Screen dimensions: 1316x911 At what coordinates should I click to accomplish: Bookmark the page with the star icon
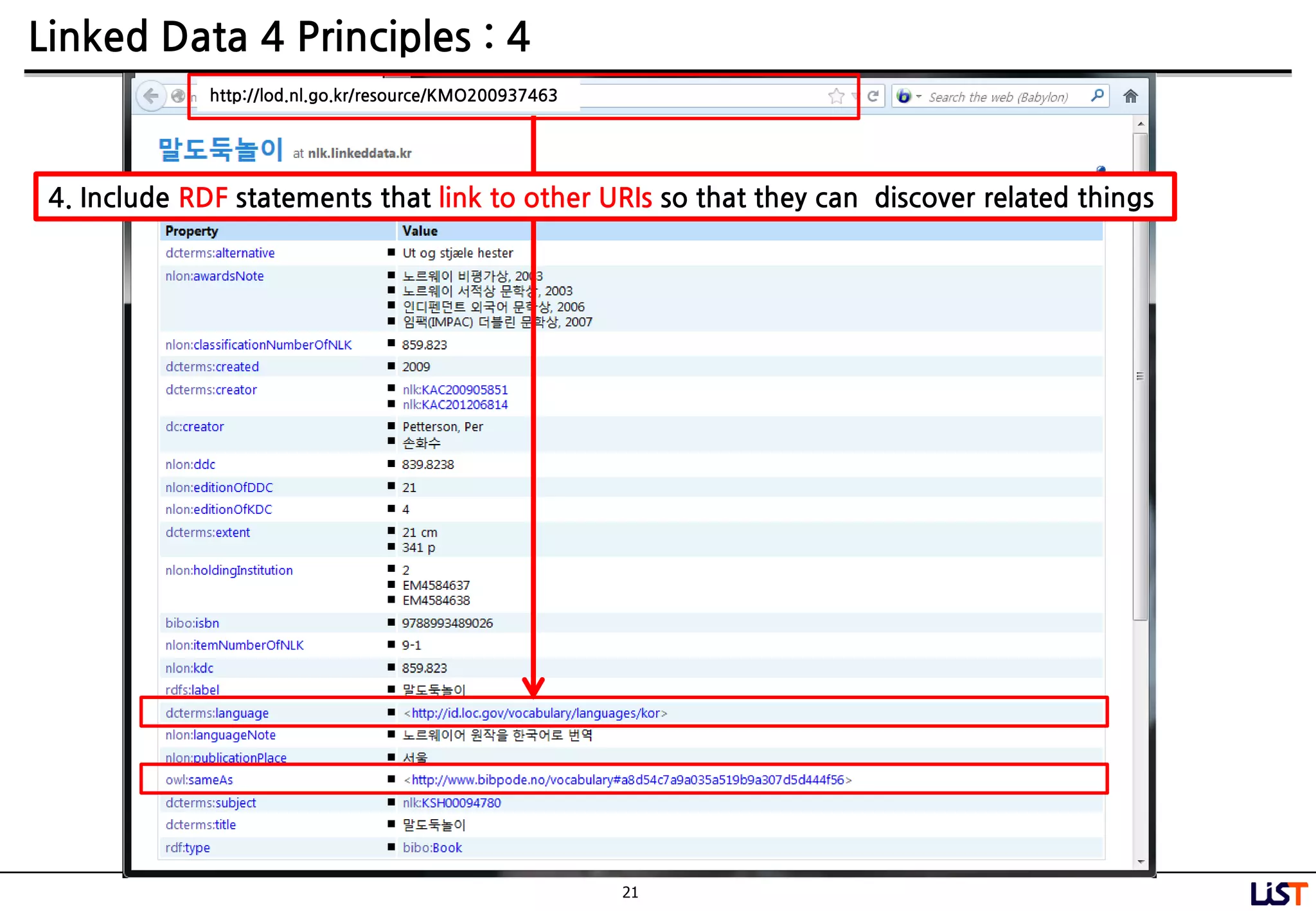pyautogui.click(x=836, y=96)
